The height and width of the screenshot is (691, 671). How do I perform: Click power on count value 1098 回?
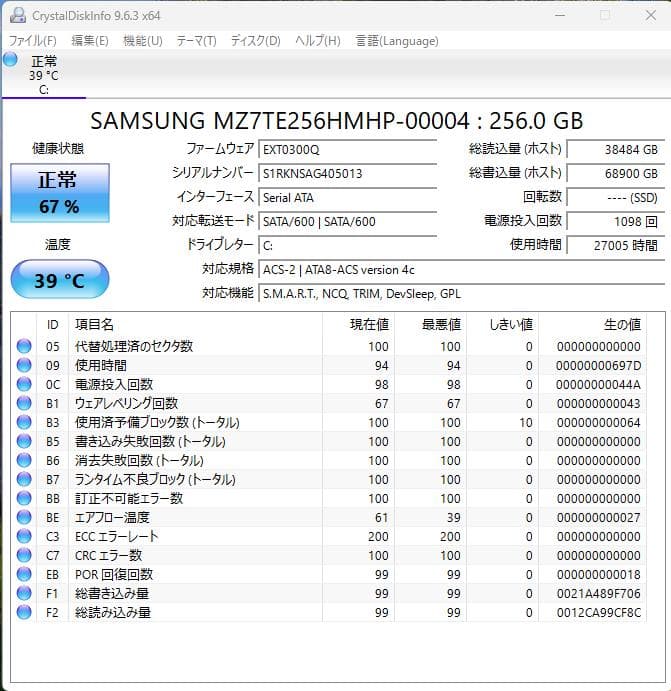615,221
